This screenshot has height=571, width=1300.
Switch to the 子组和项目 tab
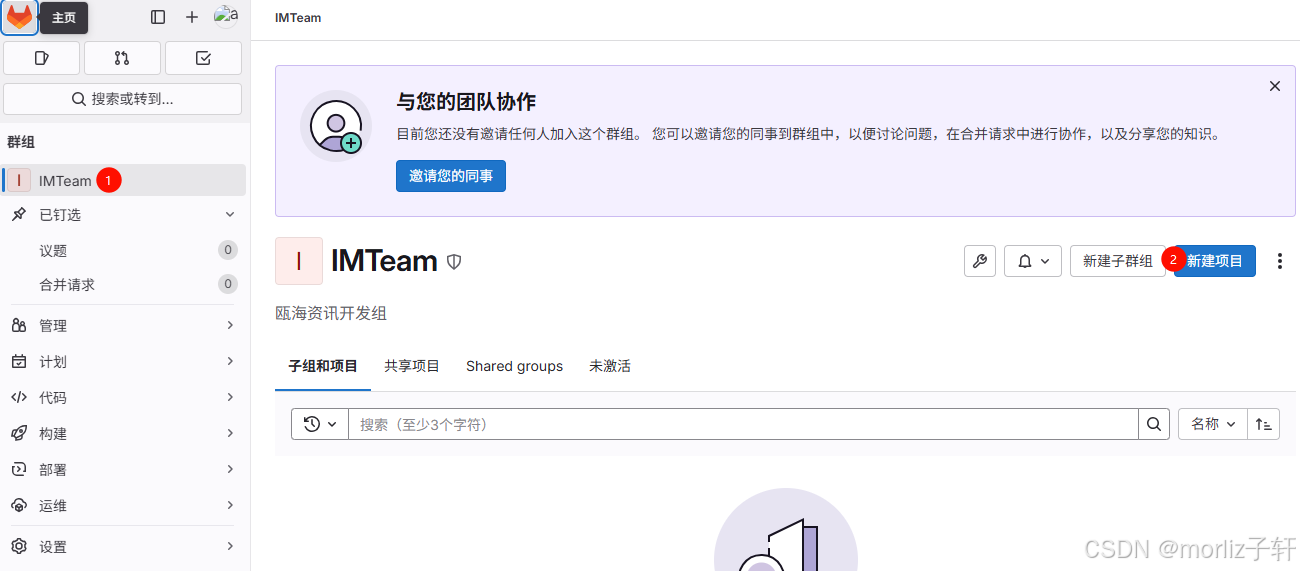click(x=323, y=366)
